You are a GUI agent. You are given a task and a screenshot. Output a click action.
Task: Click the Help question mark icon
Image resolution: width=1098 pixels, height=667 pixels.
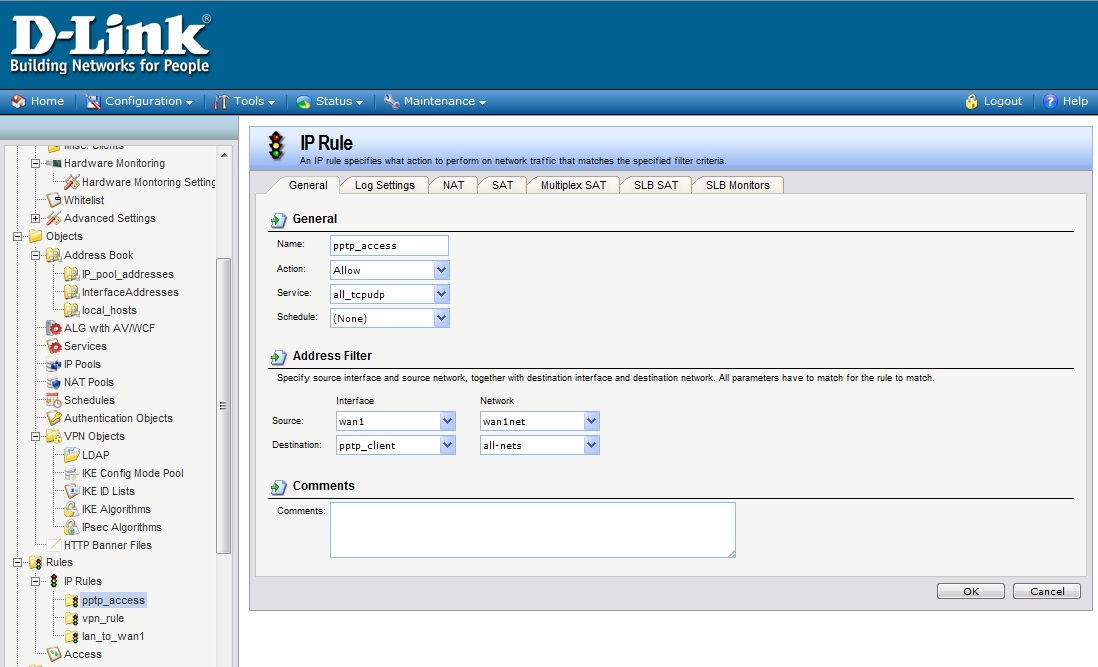coord(1050,101)
